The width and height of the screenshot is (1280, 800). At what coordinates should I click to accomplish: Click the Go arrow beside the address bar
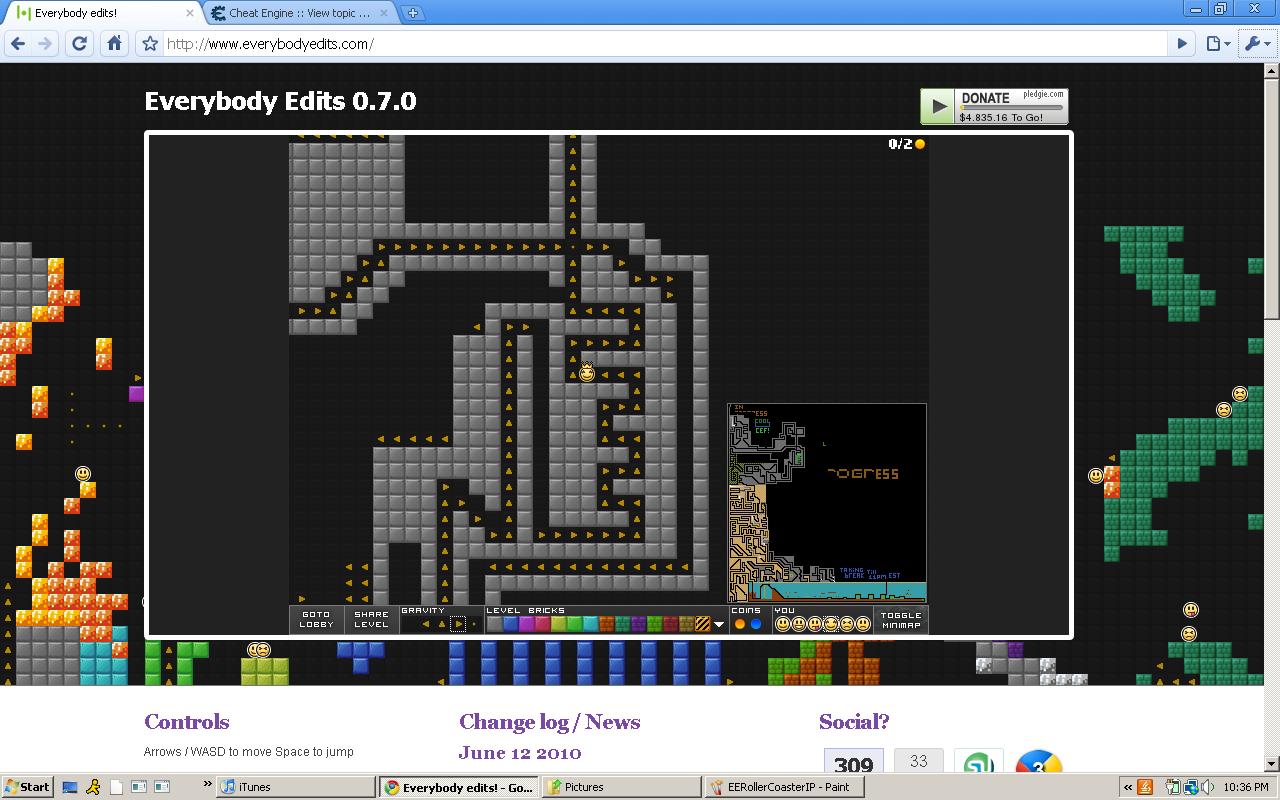tap(1182, 43)
